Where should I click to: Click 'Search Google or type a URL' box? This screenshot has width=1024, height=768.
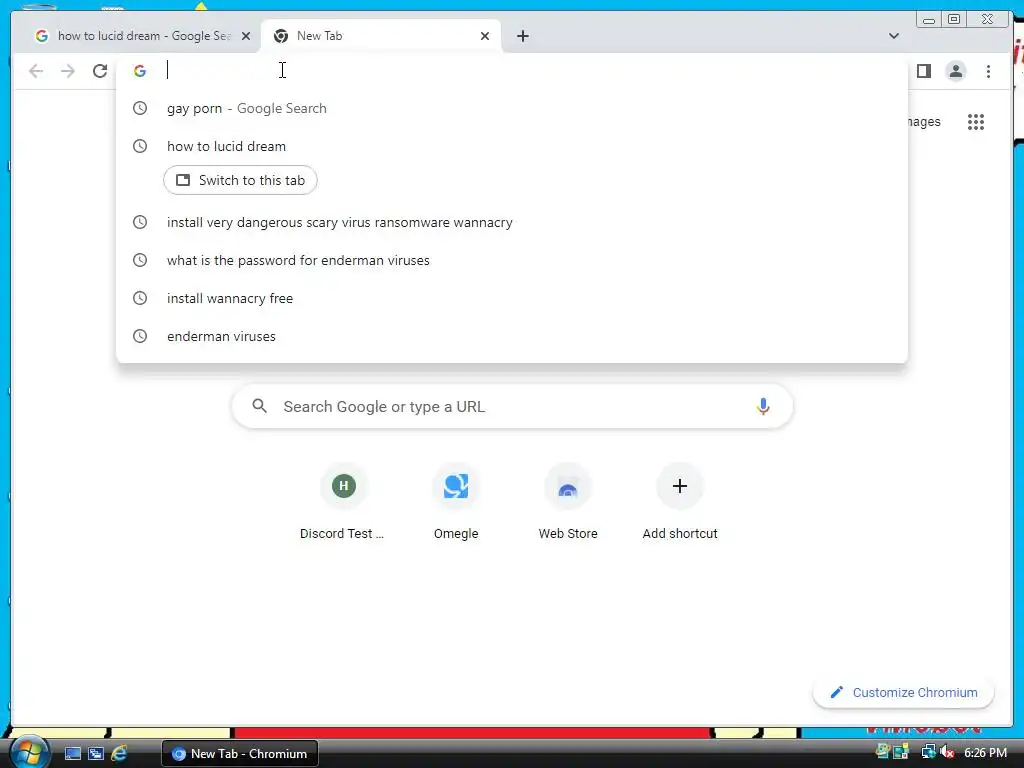[512, 406]
